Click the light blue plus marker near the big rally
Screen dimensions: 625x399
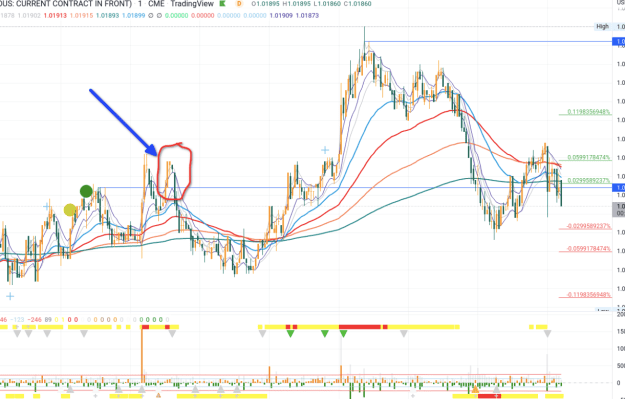tap(325, 150)
